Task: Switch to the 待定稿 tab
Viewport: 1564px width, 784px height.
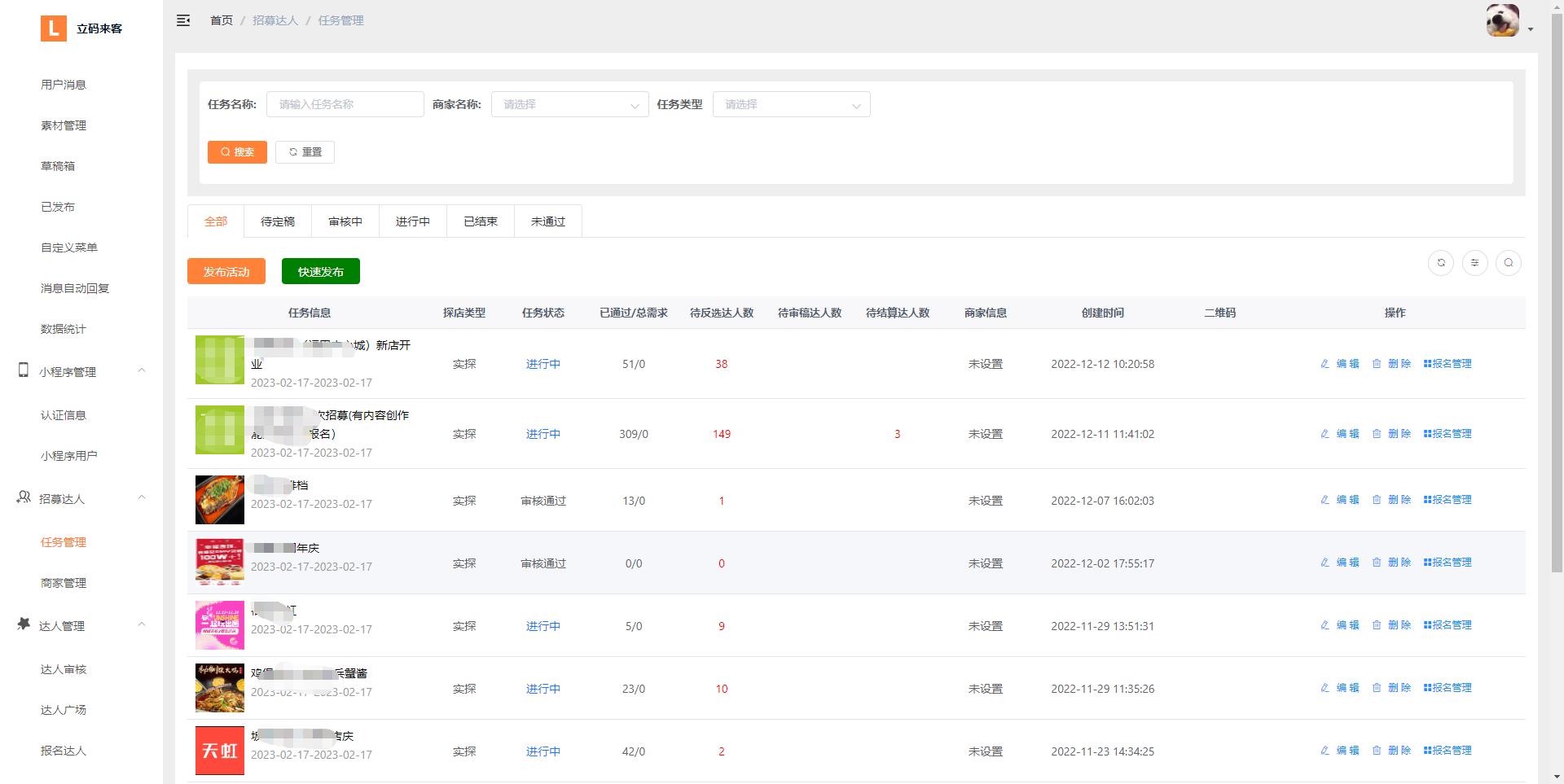Action: click(278, 221)
